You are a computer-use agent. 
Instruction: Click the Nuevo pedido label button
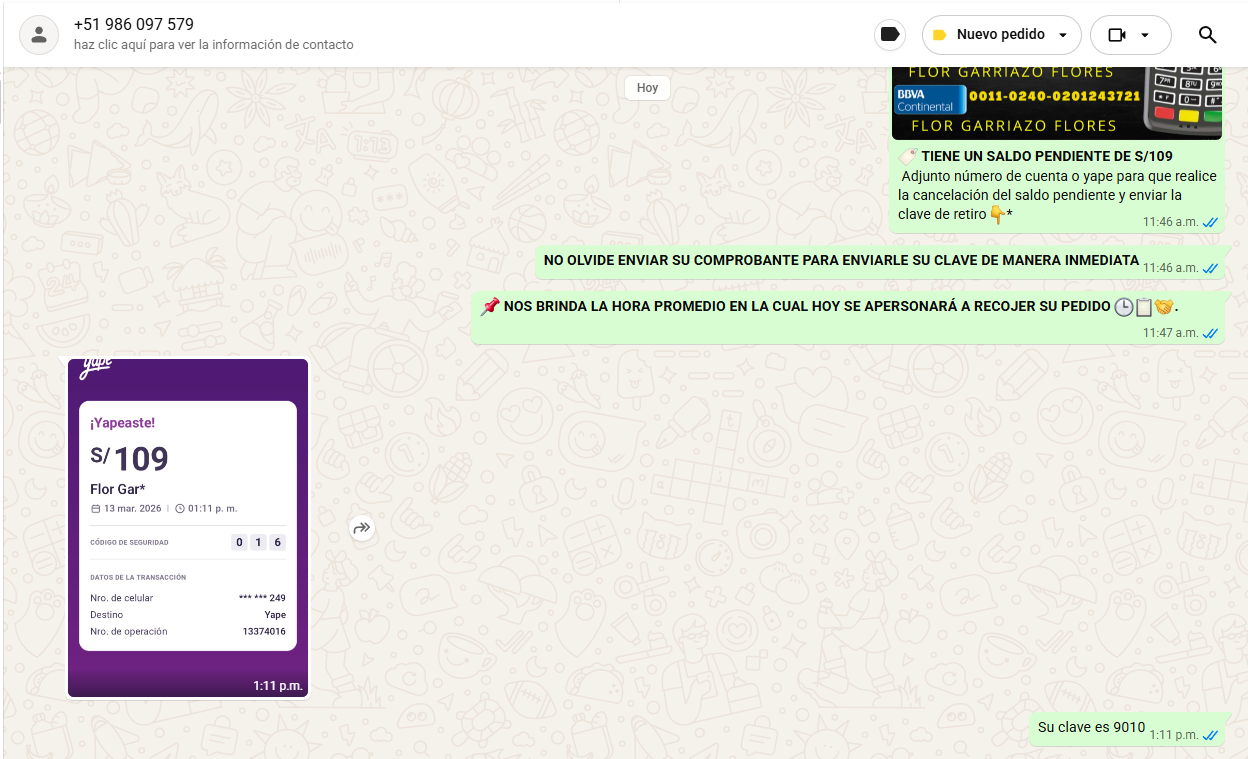point(1000,35)
